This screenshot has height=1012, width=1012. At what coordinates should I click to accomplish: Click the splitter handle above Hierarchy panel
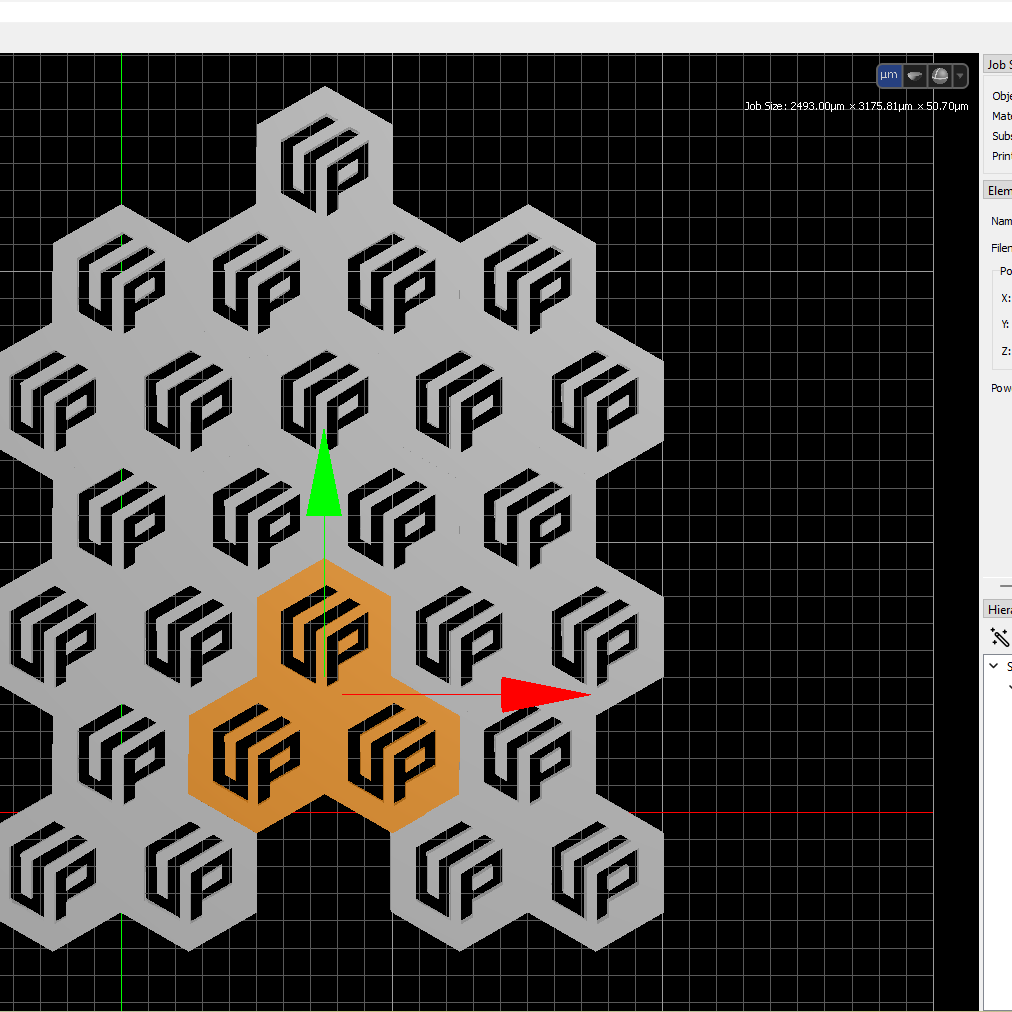(x=998, y=587)
